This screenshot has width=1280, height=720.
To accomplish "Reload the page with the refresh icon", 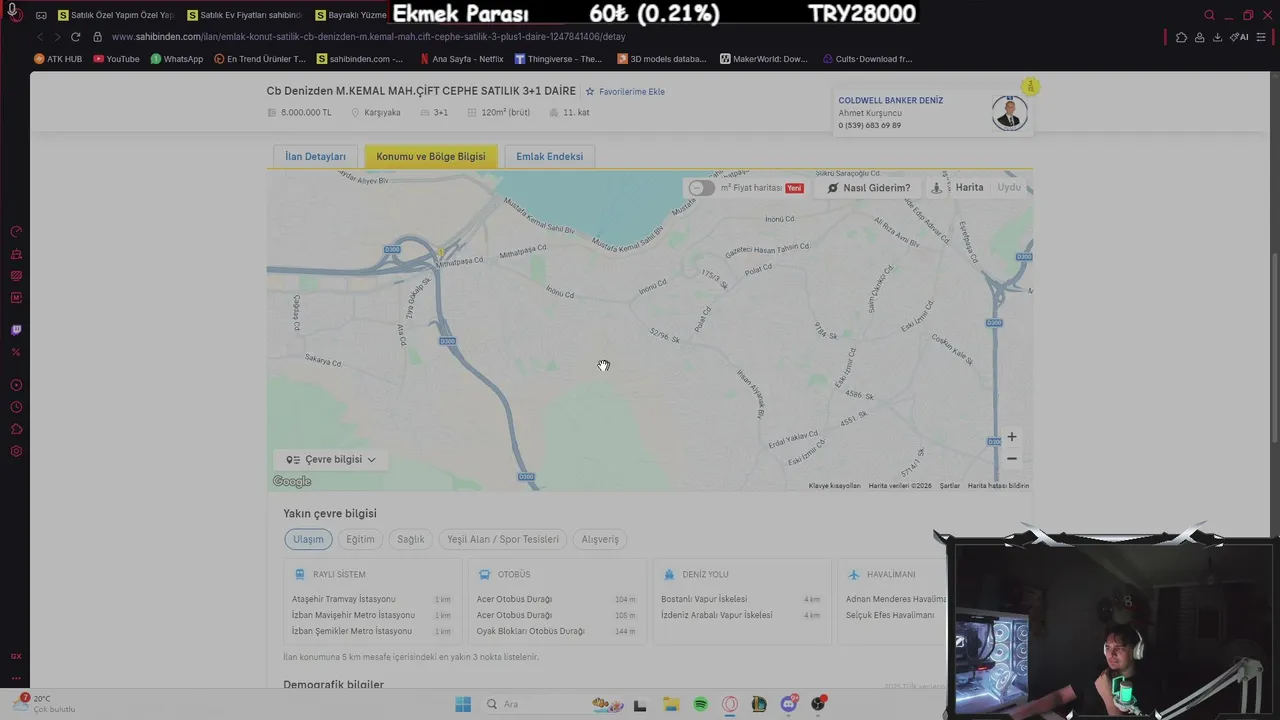I will pyautogui.click(x=75, y=37).
